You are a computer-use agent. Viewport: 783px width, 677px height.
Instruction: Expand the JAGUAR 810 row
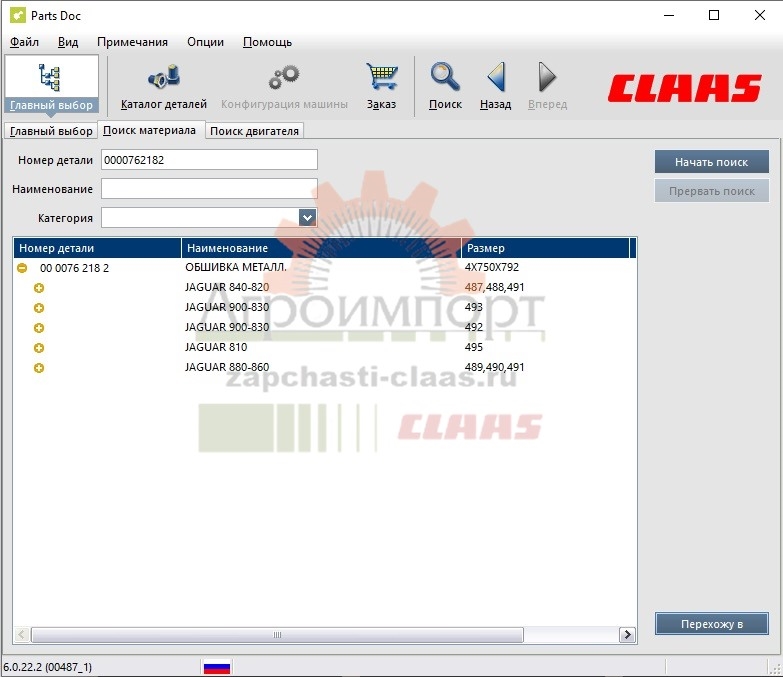tap(39, 348)
